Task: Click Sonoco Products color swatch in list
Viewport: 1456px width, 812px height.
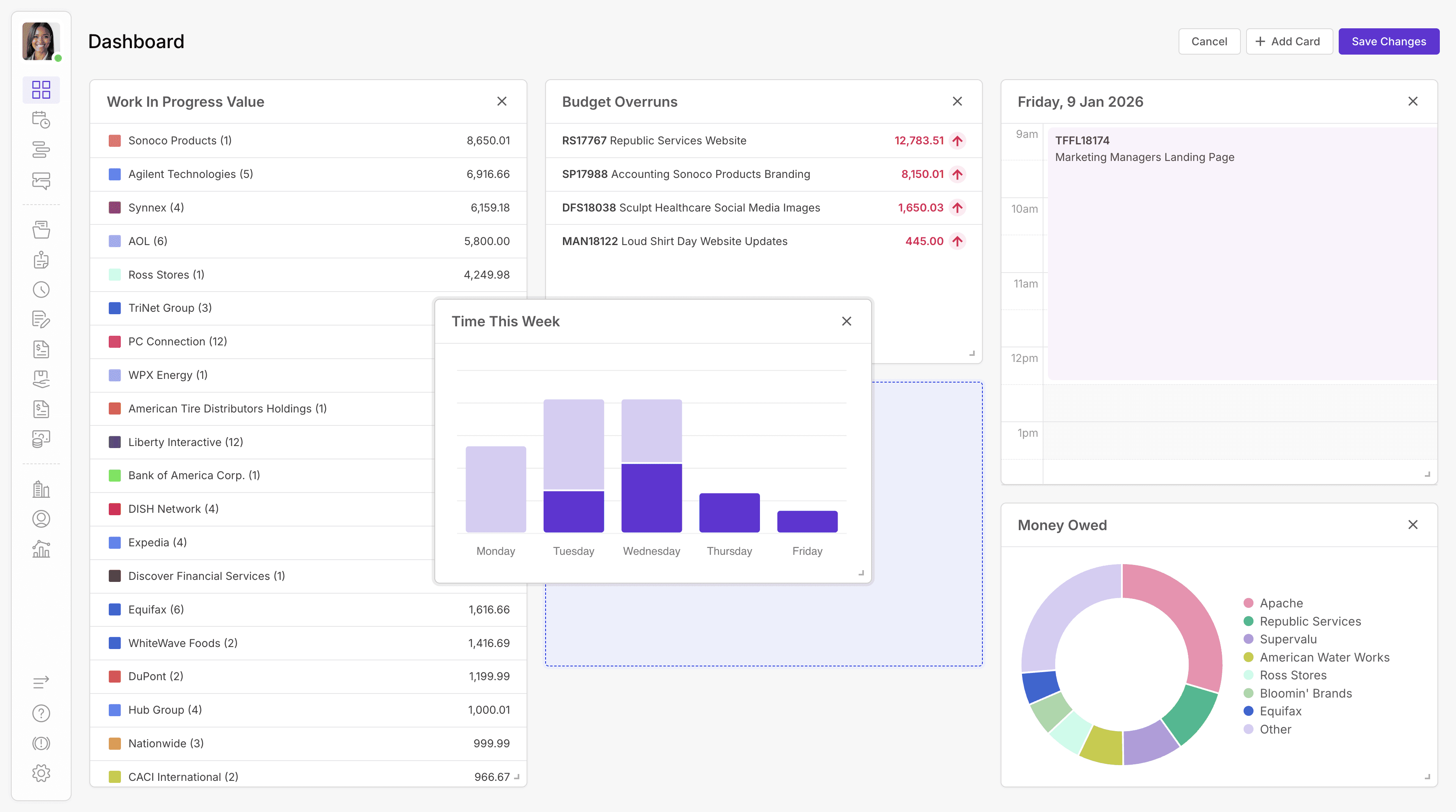Action: [x=115, y=141]
